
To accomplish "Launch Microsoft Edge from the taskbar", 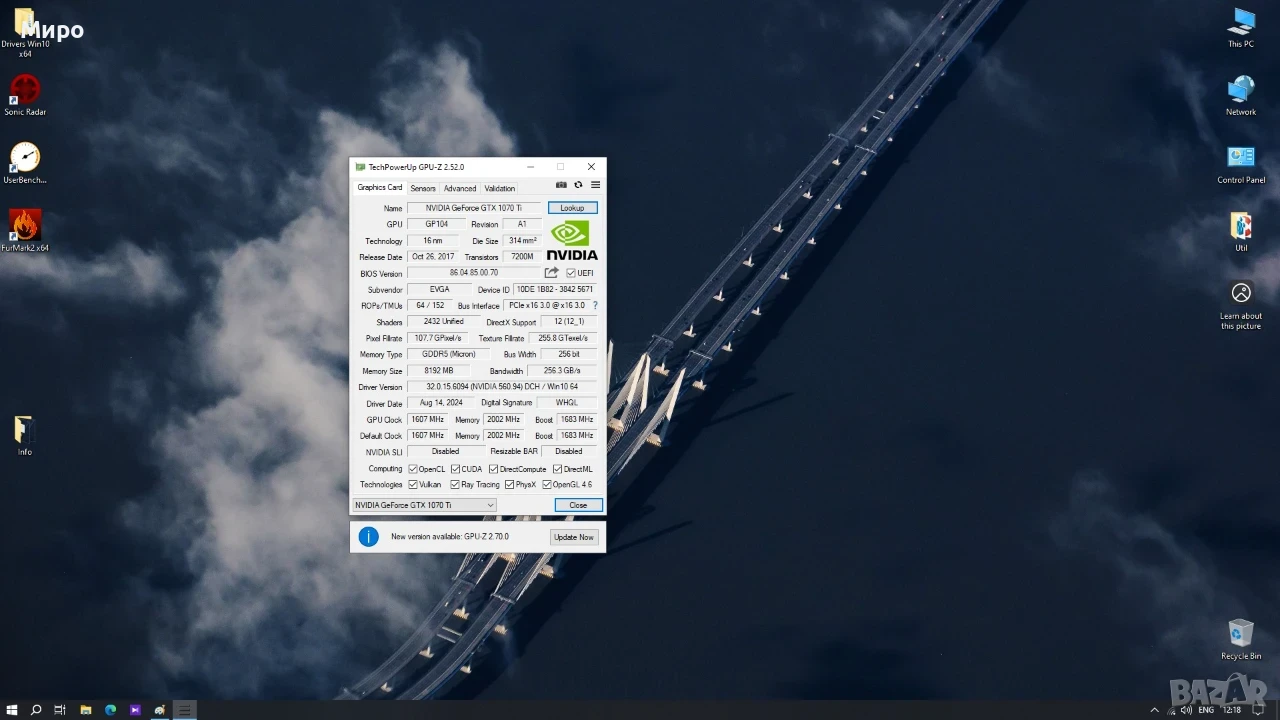I will pyautogui.click(x=111, y=710).
